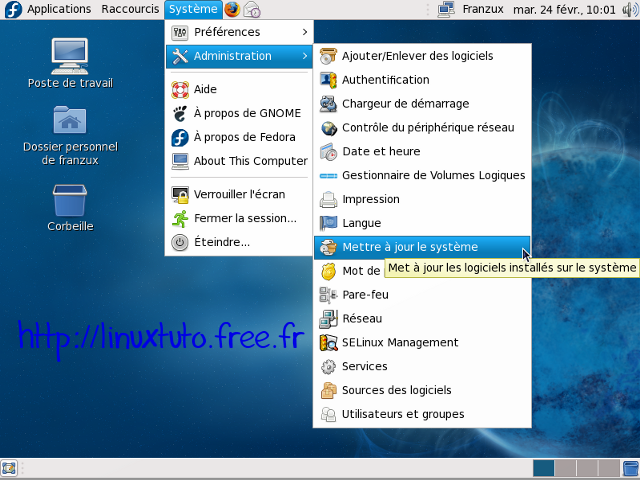
Task: Click the GNOME footprint icon
Action: coord(180,113)
